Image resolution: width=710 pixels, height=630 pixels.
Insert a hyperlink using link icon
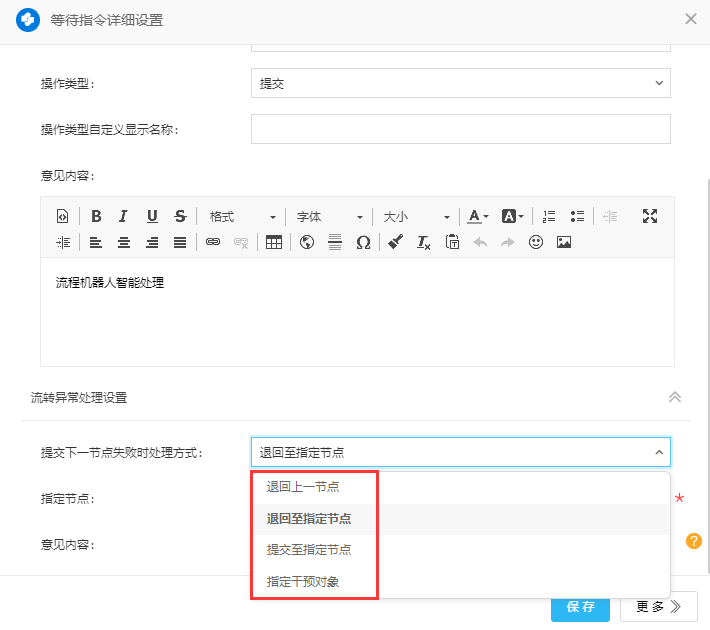(x=212, y=242)
